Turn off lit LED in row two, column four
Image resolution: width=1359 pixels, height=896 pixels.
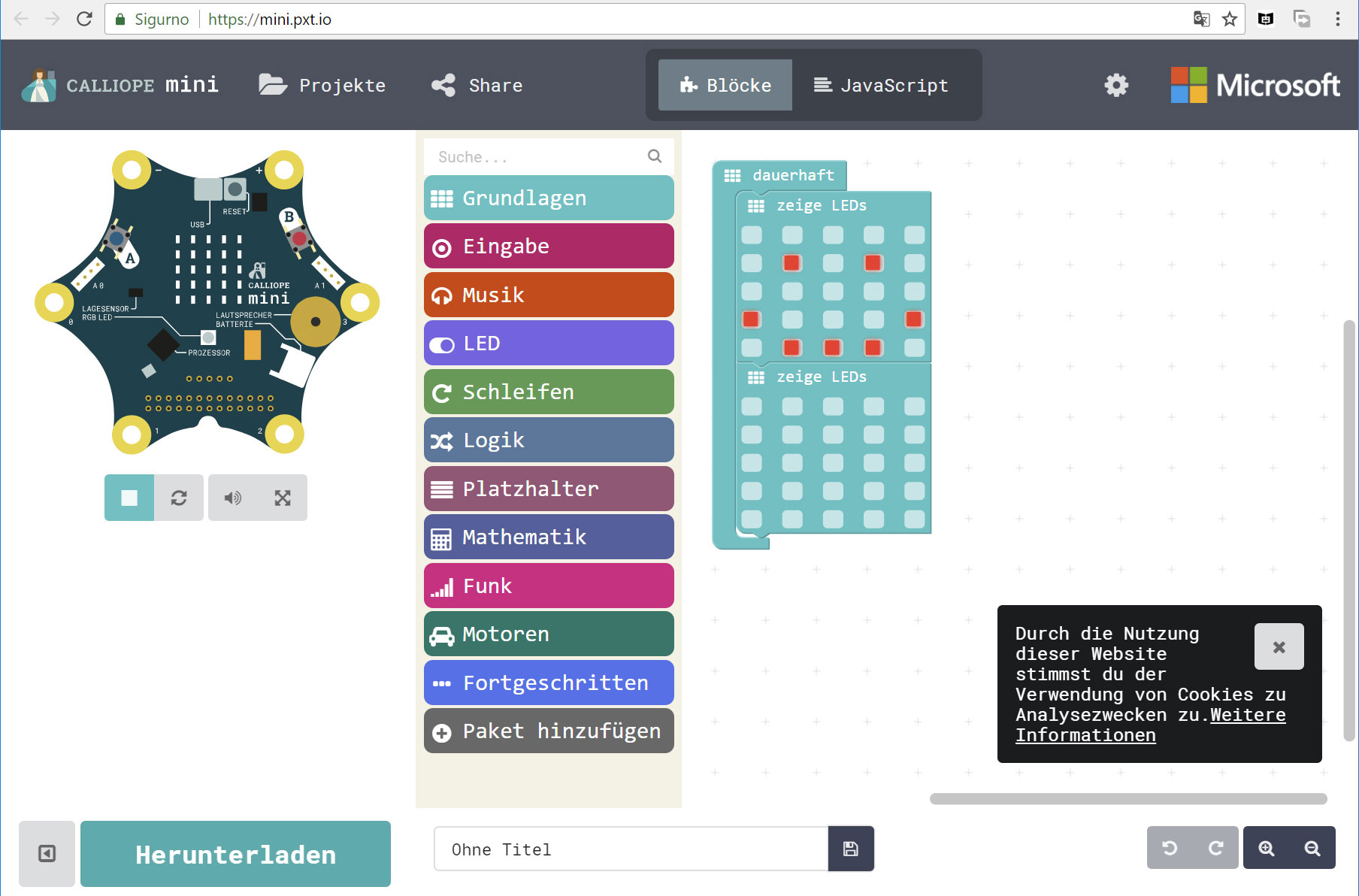873,263
